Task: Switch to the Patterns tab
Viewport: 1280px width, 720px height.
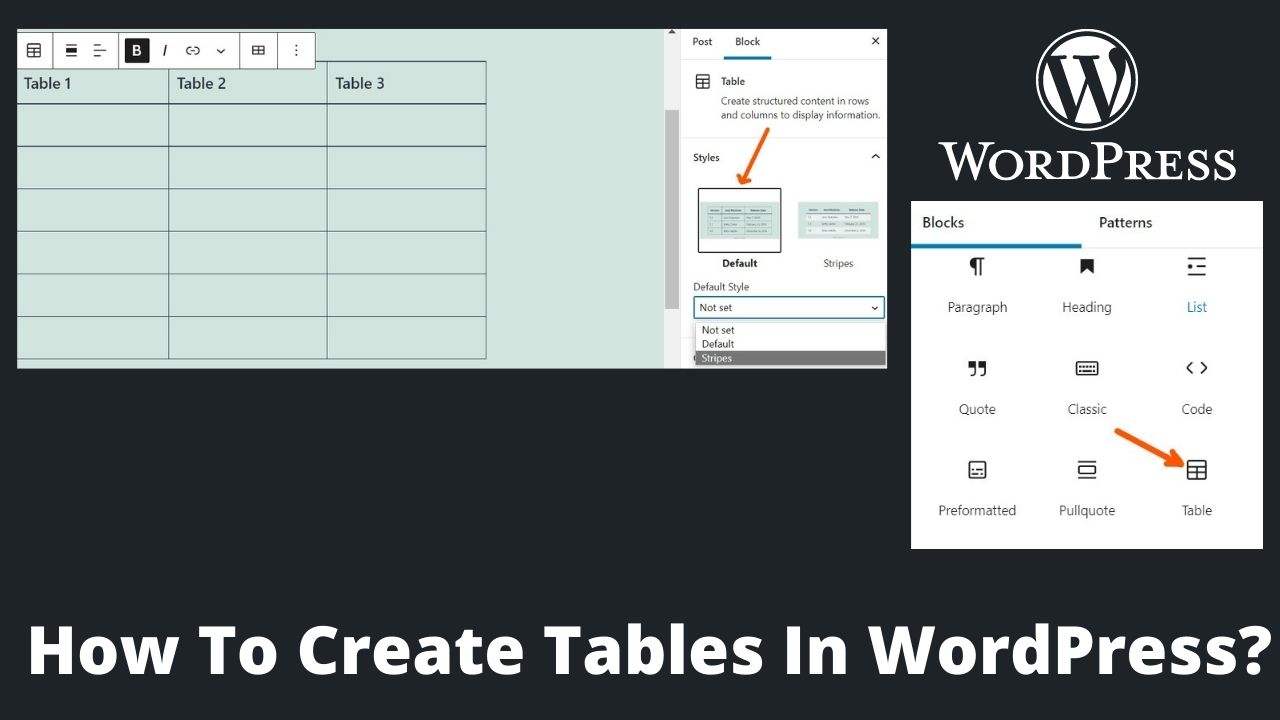Action: click(x=1125, y=222)
